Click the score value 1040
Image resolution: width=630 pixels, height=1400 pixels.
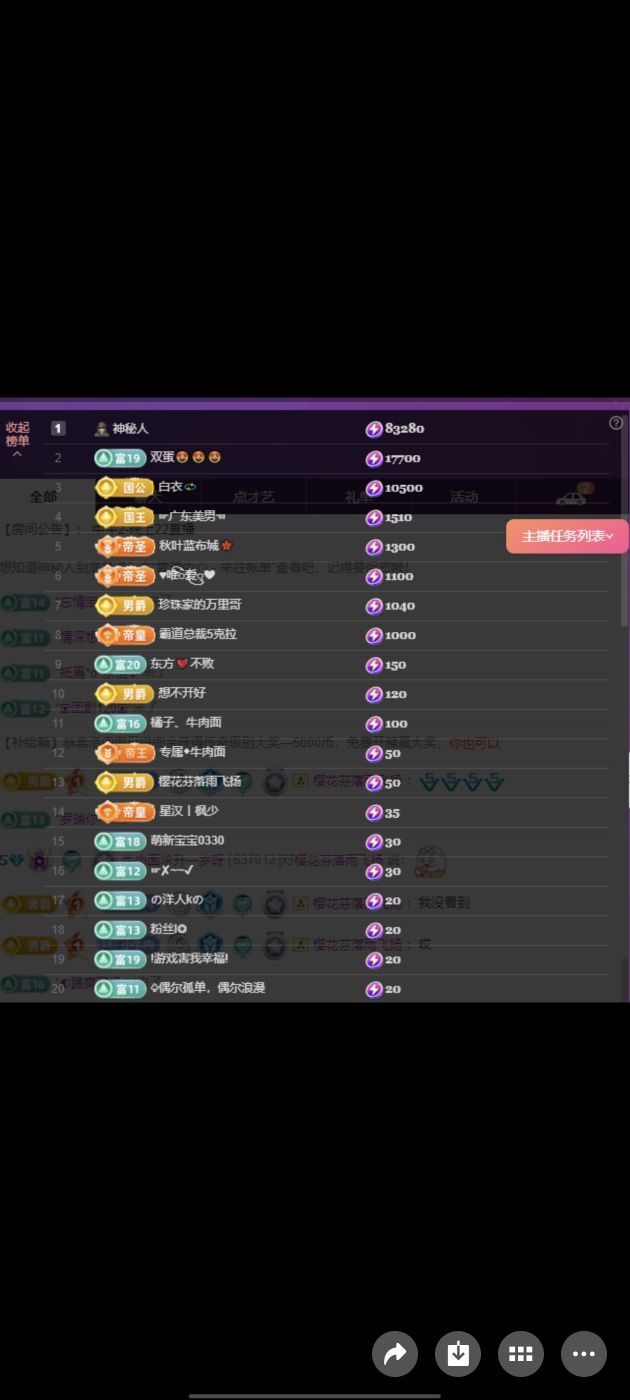point(399,606)
